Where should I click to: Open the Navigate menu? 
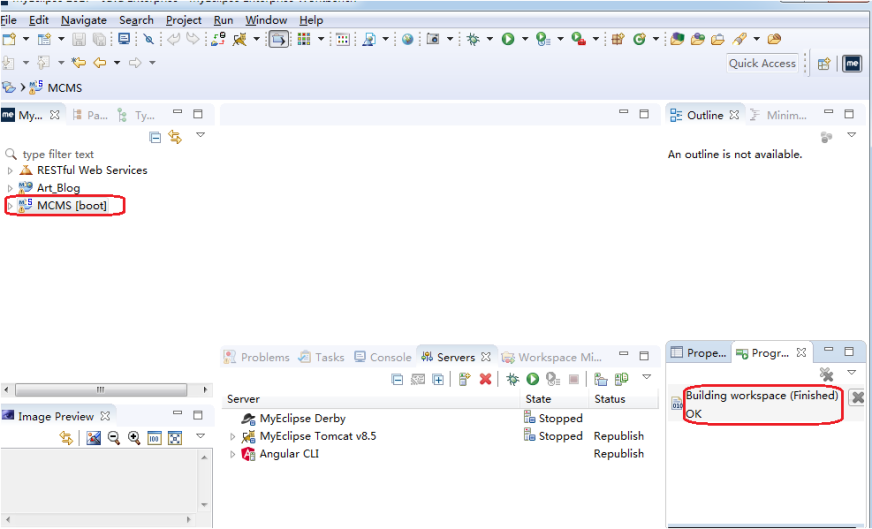pyautogui.click(x=84, y=21)
